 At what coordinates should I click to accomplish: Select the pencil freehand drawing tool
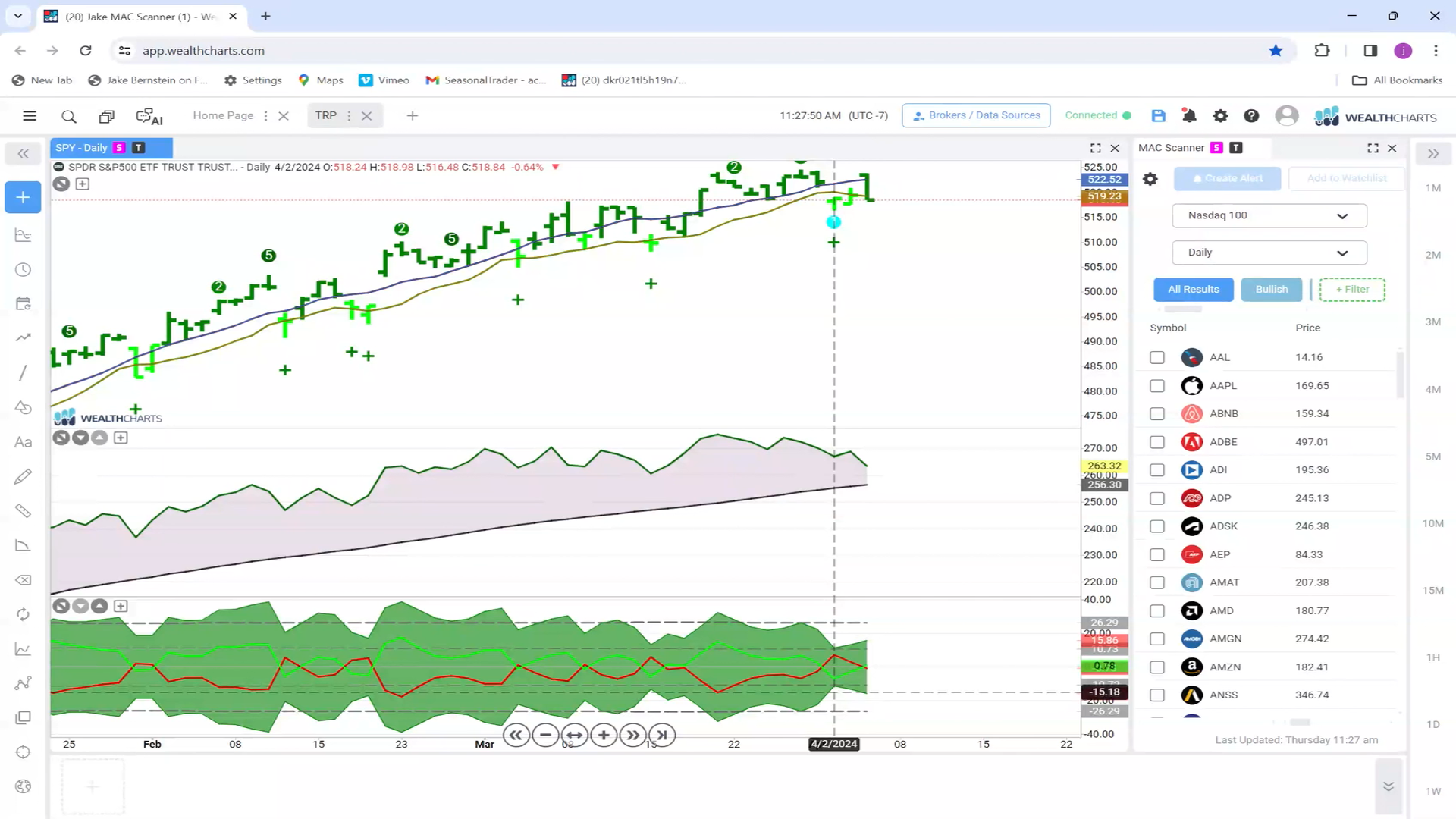click(x=23, y=476)
